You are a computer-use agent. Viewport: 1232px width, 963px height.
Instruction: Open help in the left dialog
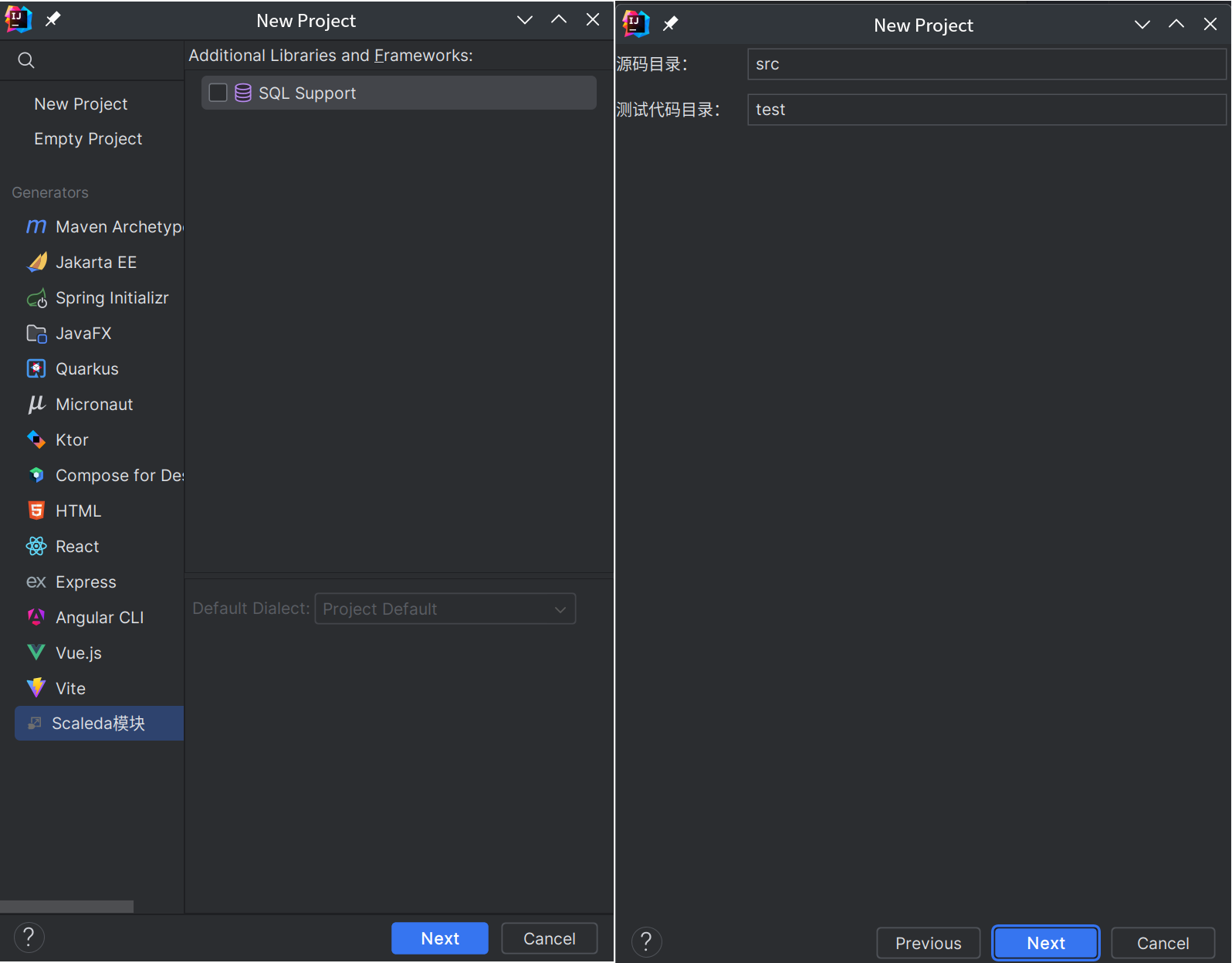tap(29, 938)
